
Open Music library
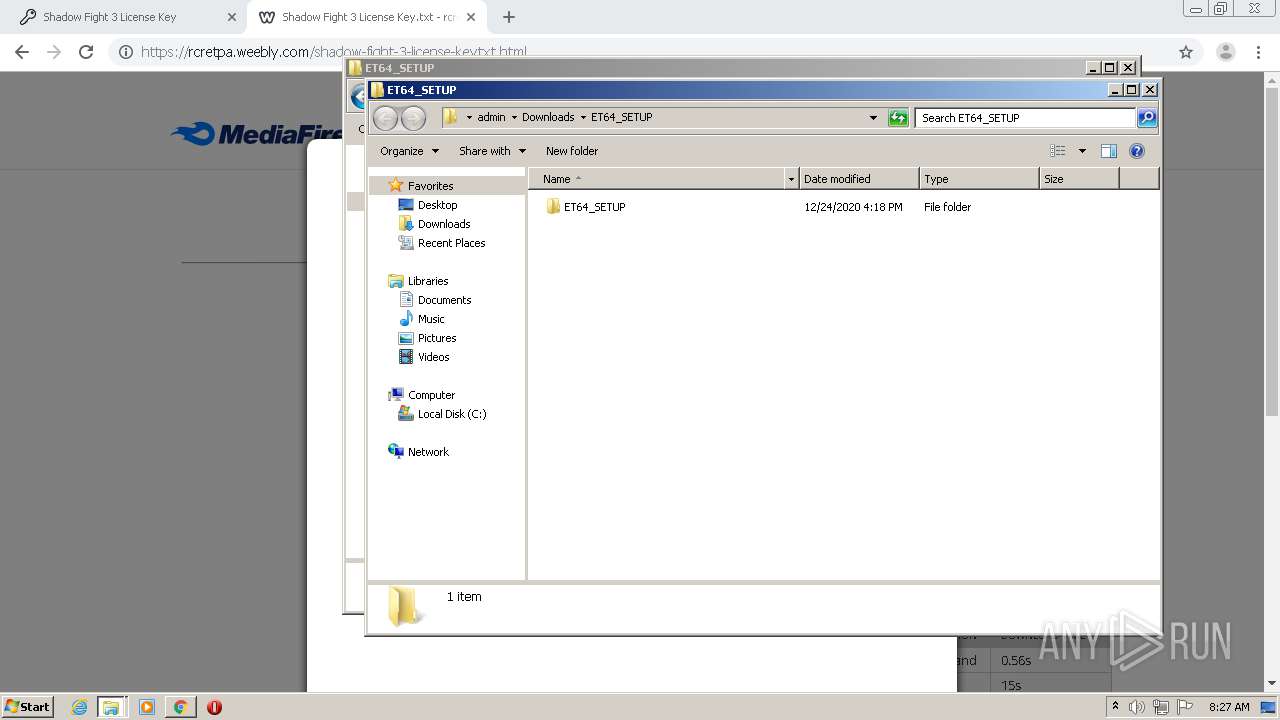pos(431,319)
